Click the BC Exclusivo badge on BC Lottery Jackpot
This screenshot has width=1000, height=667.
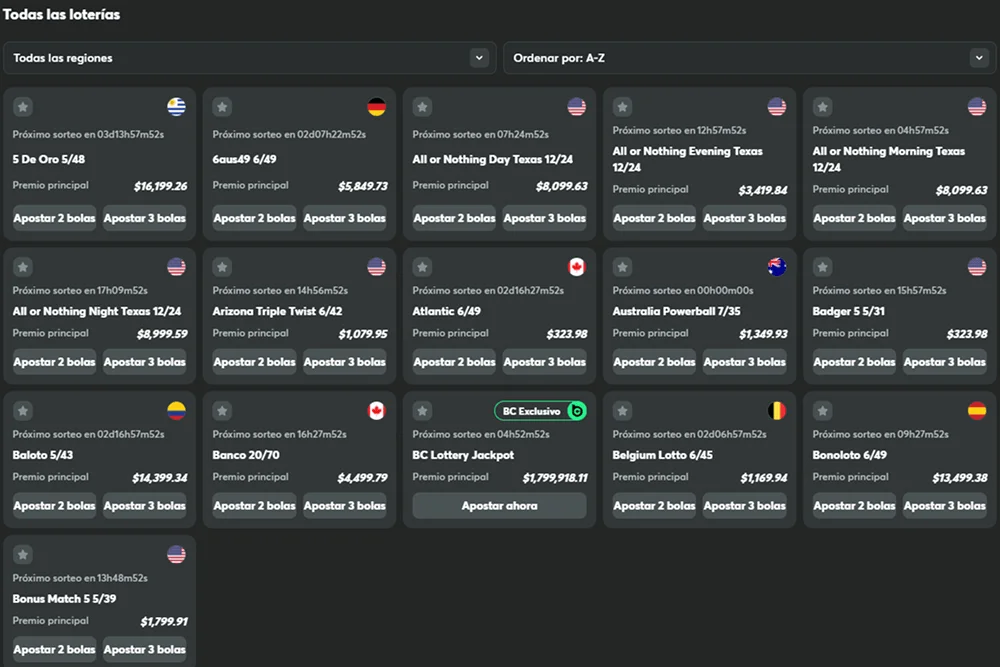coord(540,411)
